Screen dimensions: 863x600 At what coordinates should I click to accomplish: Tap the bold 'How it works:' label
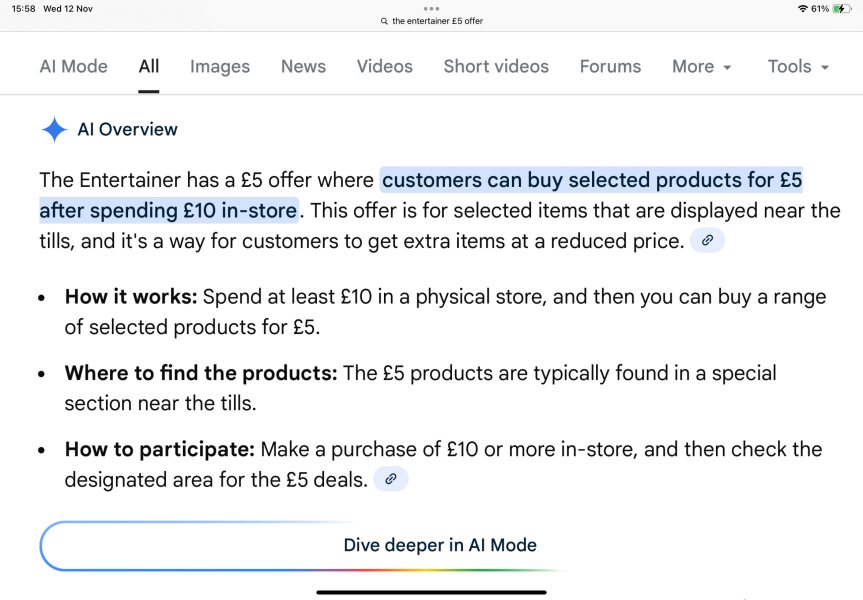[131, 297]
